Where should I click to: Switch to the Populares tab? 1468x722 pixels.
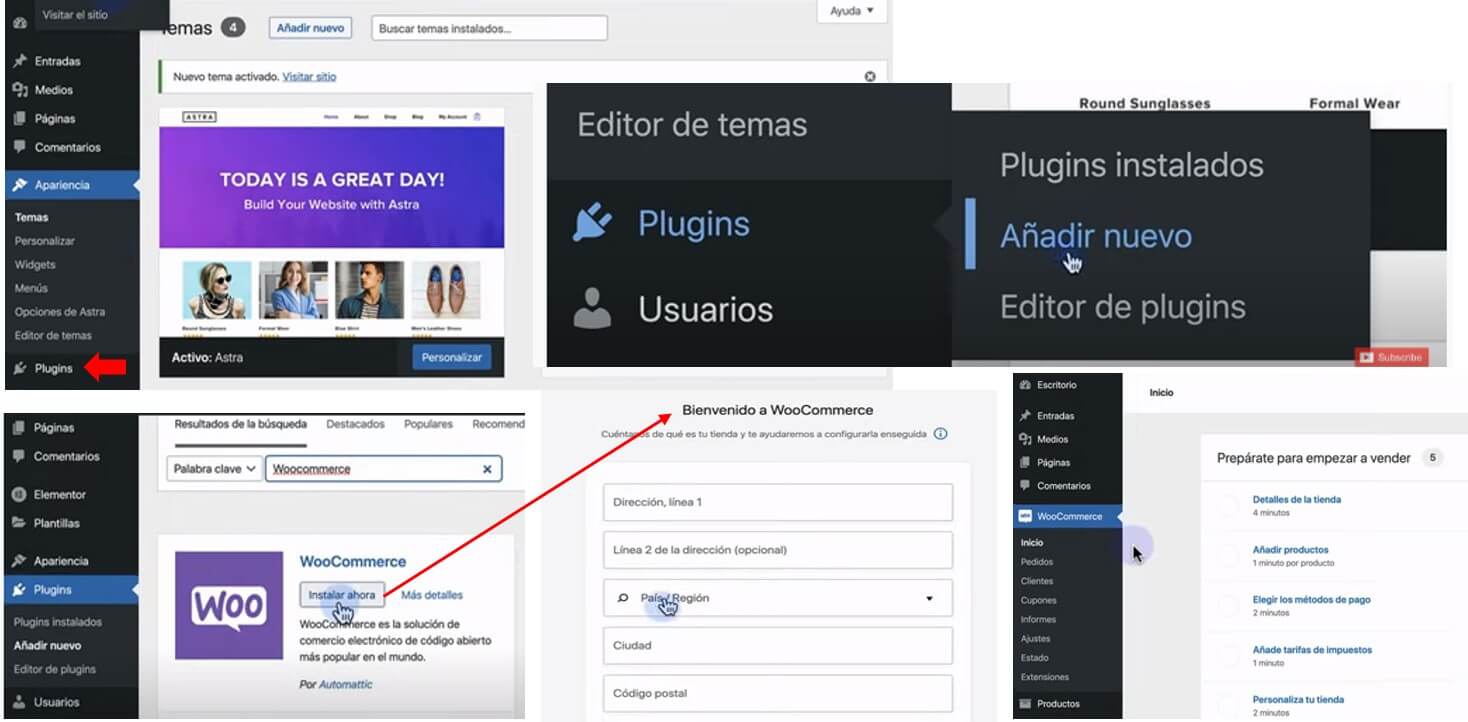point(427,424)
